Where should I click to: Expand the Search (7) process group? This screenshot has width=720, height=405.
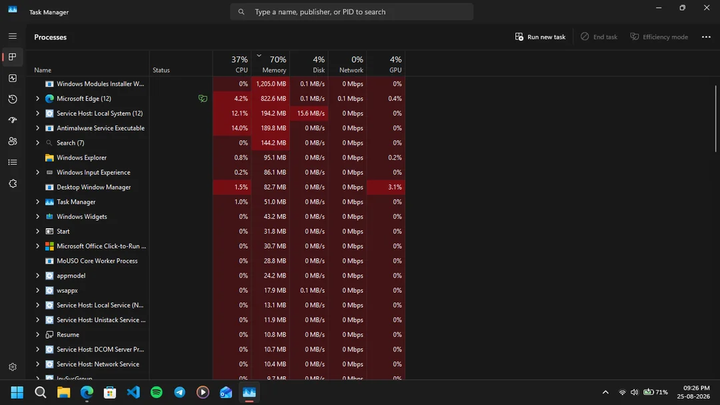[x=38, y=143]
